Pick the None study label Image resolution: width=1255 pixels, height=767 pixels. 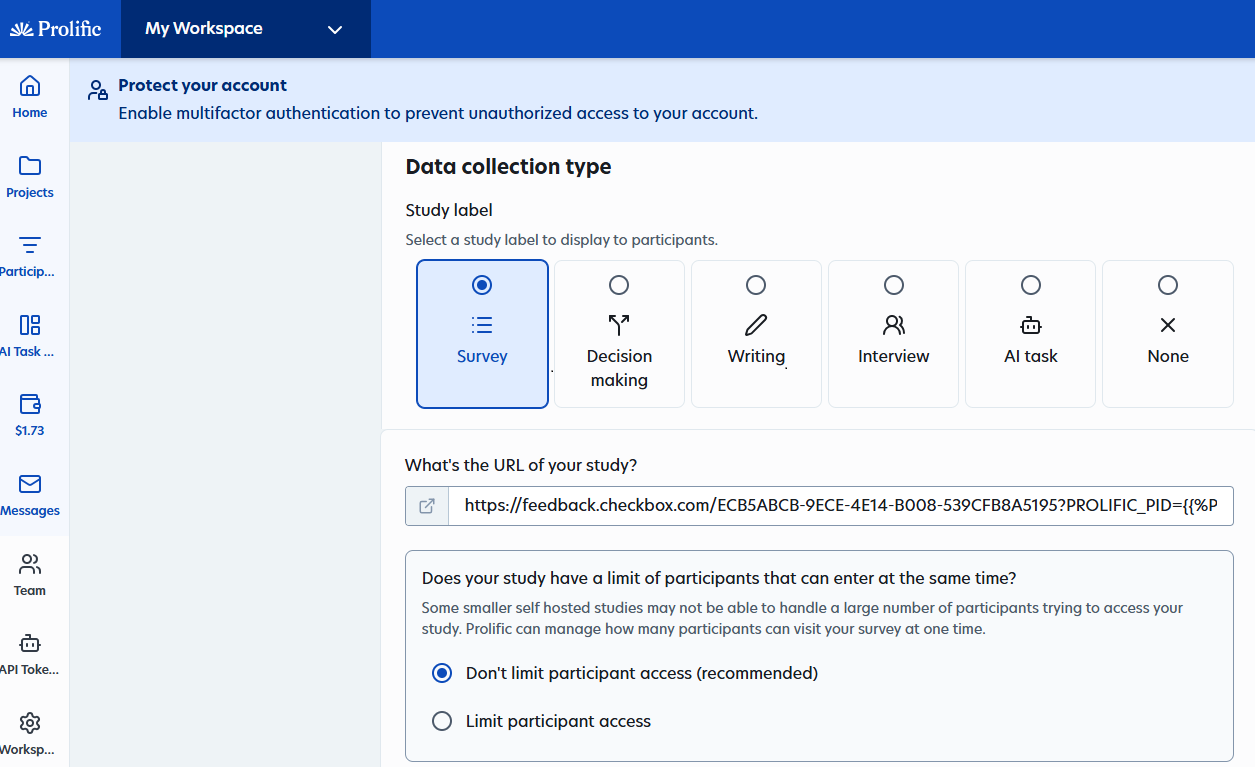tap(1167, 334)
